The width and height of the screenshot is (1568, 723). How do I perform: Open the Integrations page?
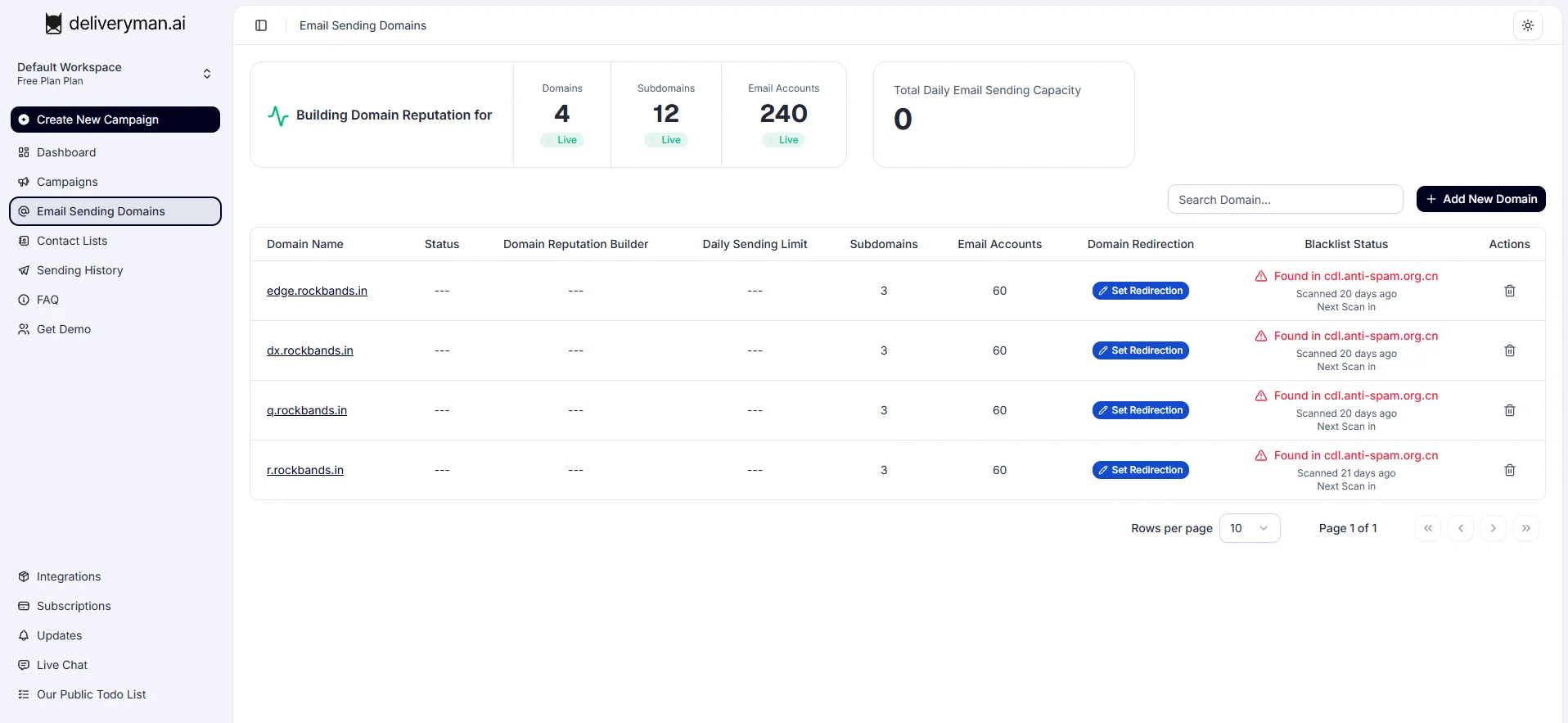point(69,576)
